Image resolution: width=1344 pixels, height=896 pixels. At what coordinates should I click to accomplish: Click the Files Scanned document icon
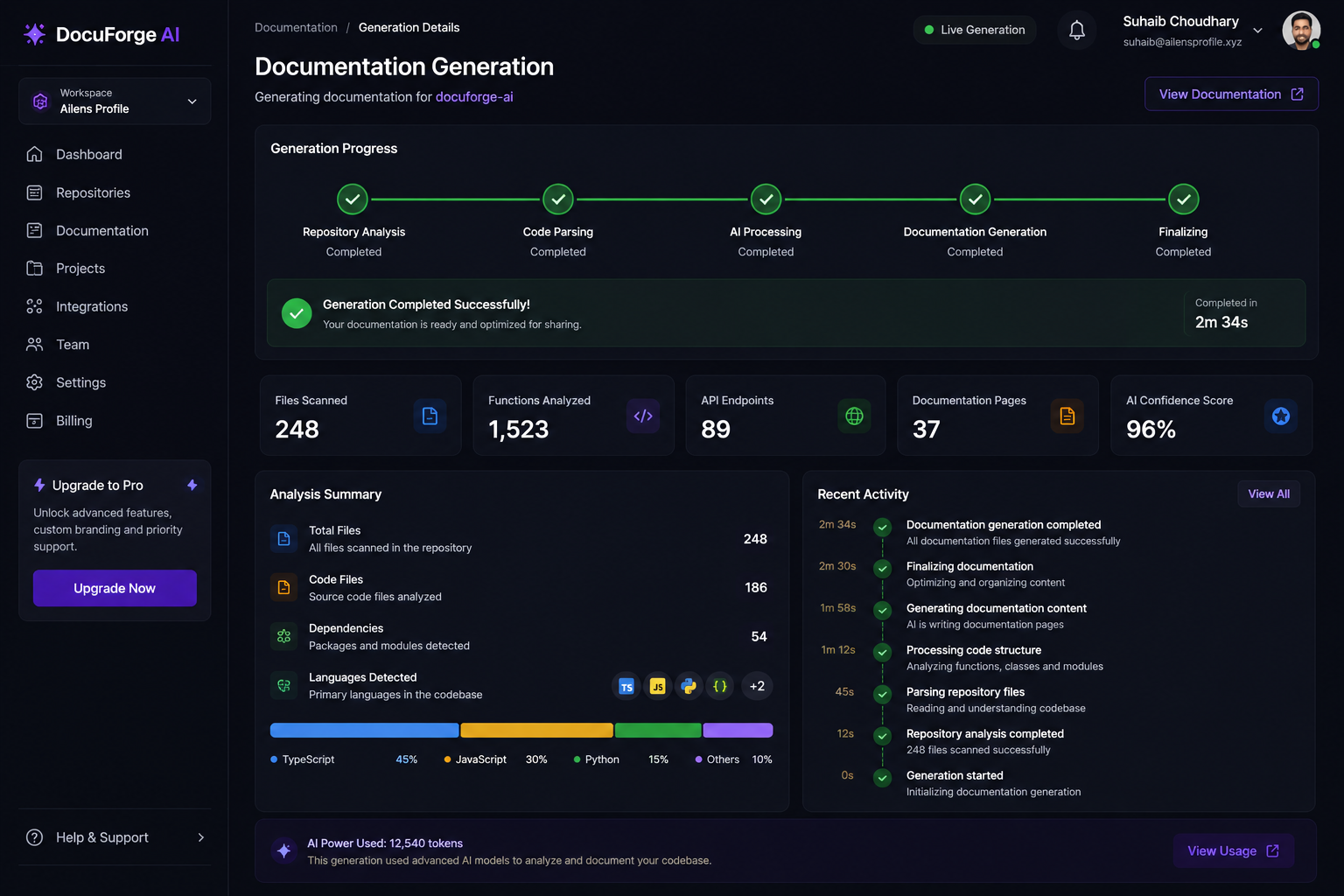click(x=430, y=416)
